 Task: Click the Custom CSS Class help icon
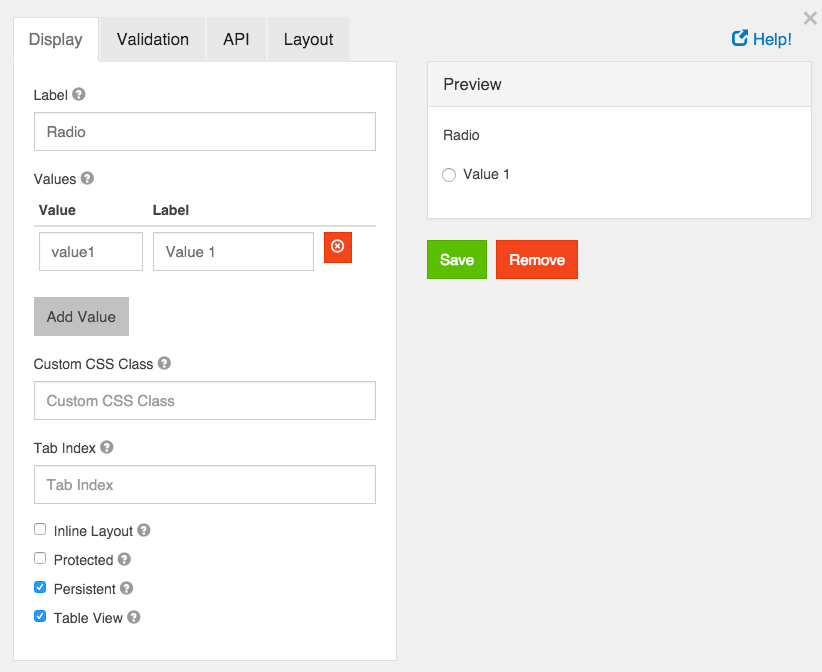(164, 364)
